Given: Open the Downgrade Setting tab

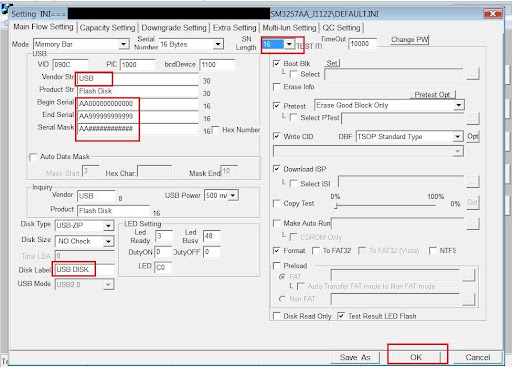Looking at the screenshot, I should click(174, 28).
